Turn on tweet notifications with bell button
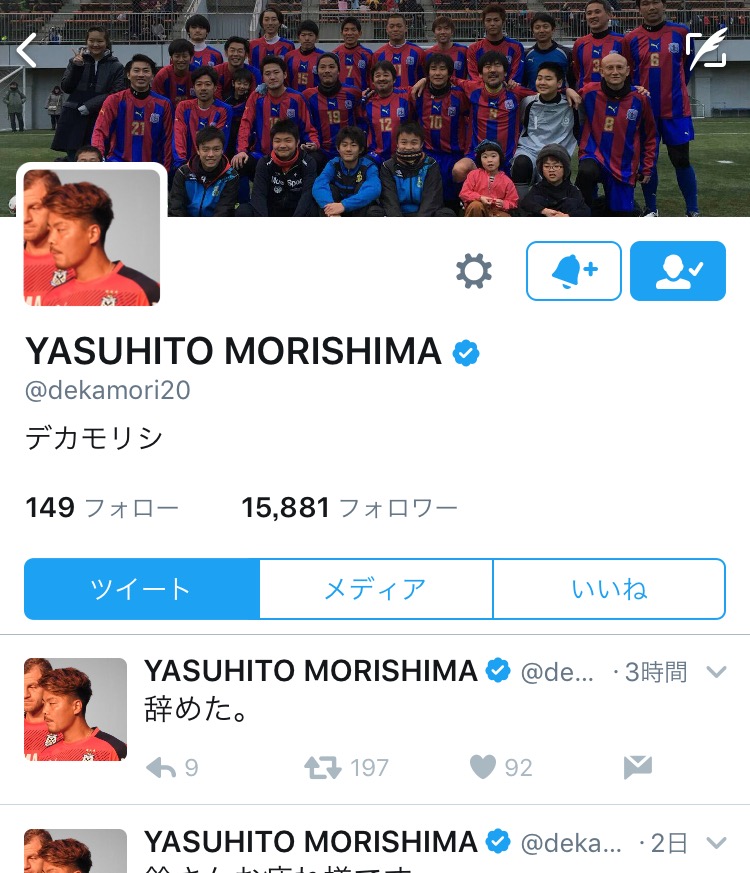 pos(573,271)
